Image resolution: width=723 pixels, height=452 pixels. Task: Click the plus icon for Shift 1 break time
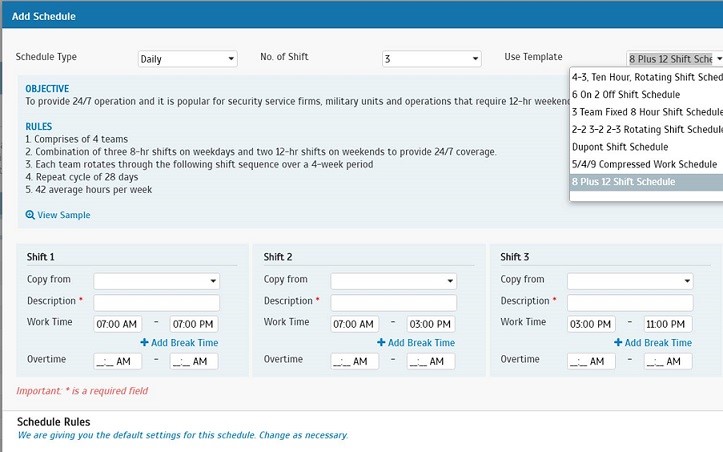coord(144,342)
